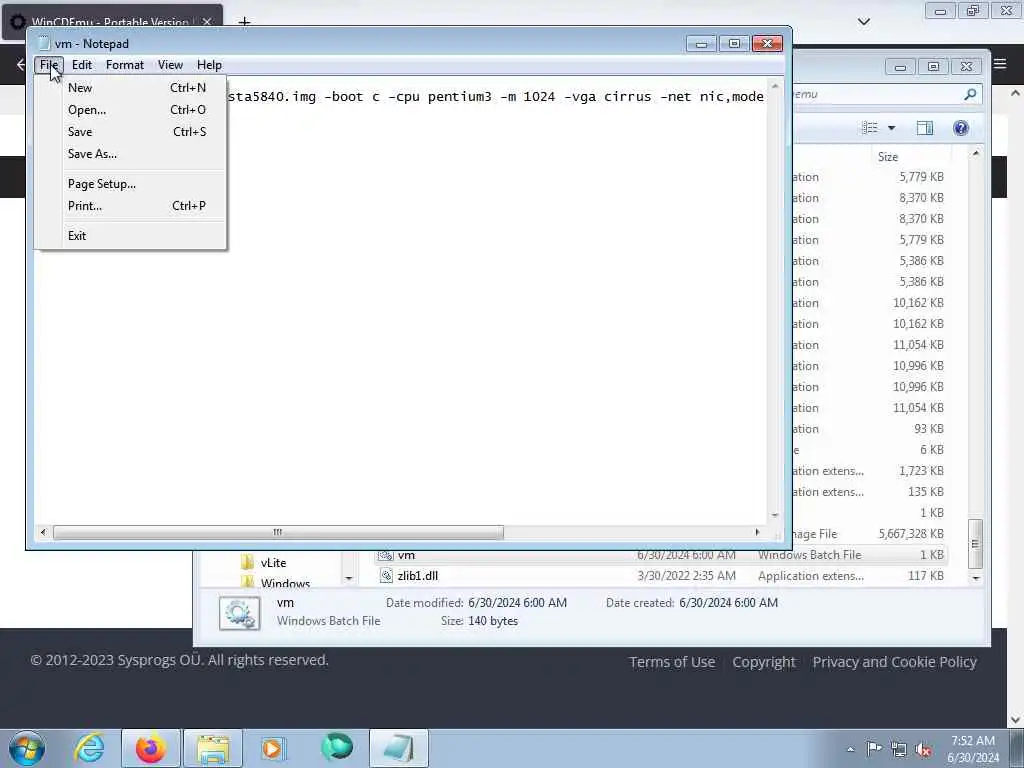Show hidden tray icons arrow
The image size is (1024, 768).
(850, 749)
